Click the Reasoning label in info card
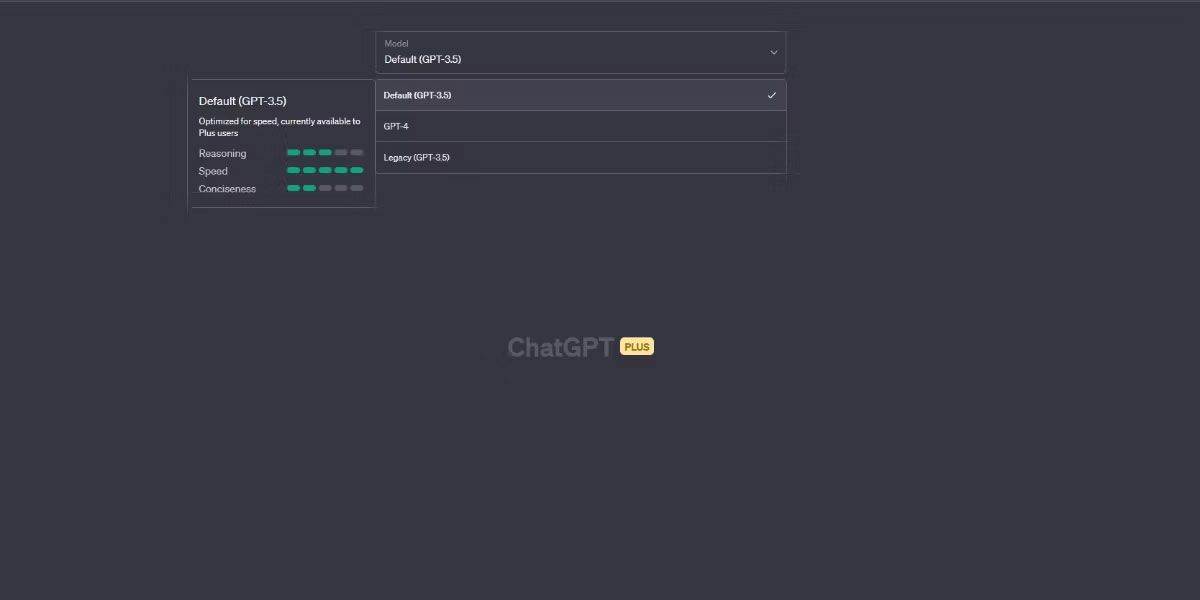1200x600 pixels. pos(222,154)
